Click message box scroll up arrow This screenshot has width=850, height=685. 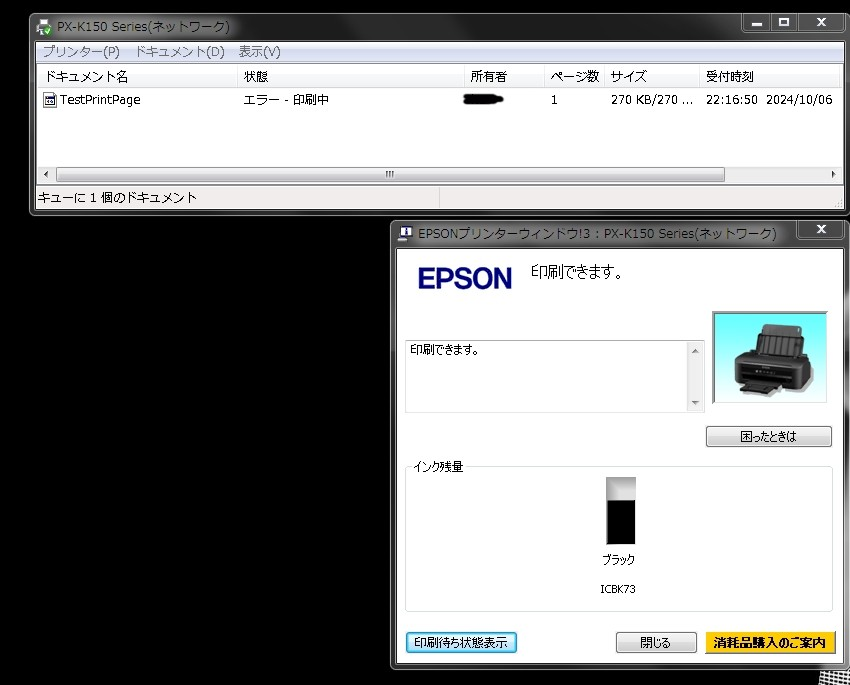[x=695, y=351]
